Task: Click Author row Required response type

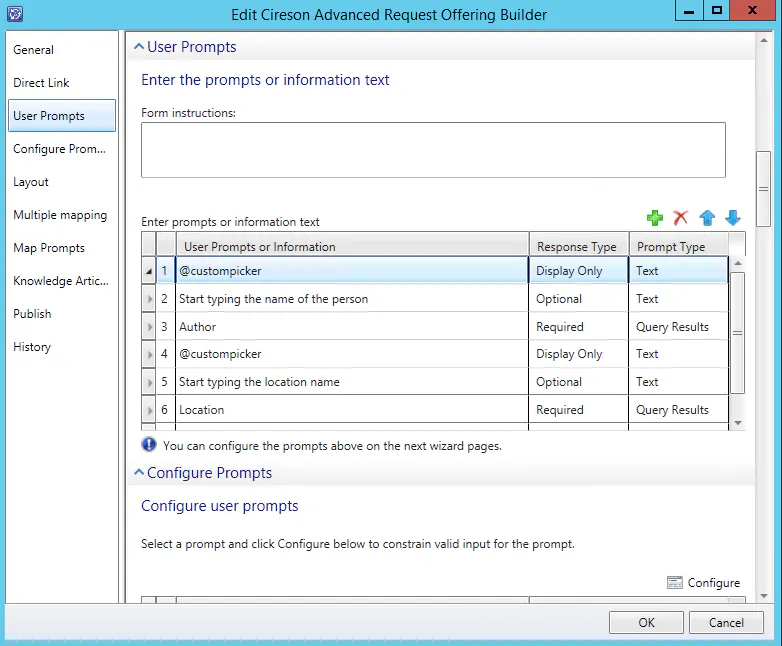Action: (579, 327)
